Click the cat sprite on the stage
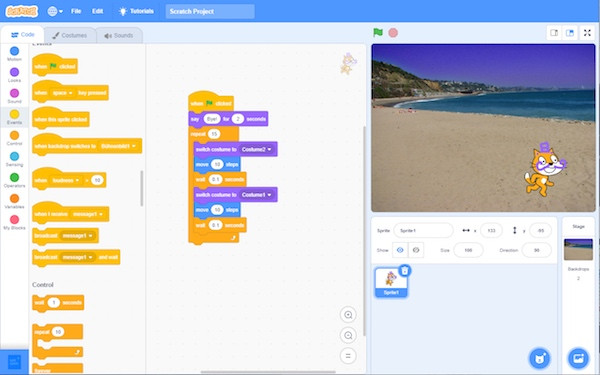Viewport: 600px width, 375px height. 545,170
